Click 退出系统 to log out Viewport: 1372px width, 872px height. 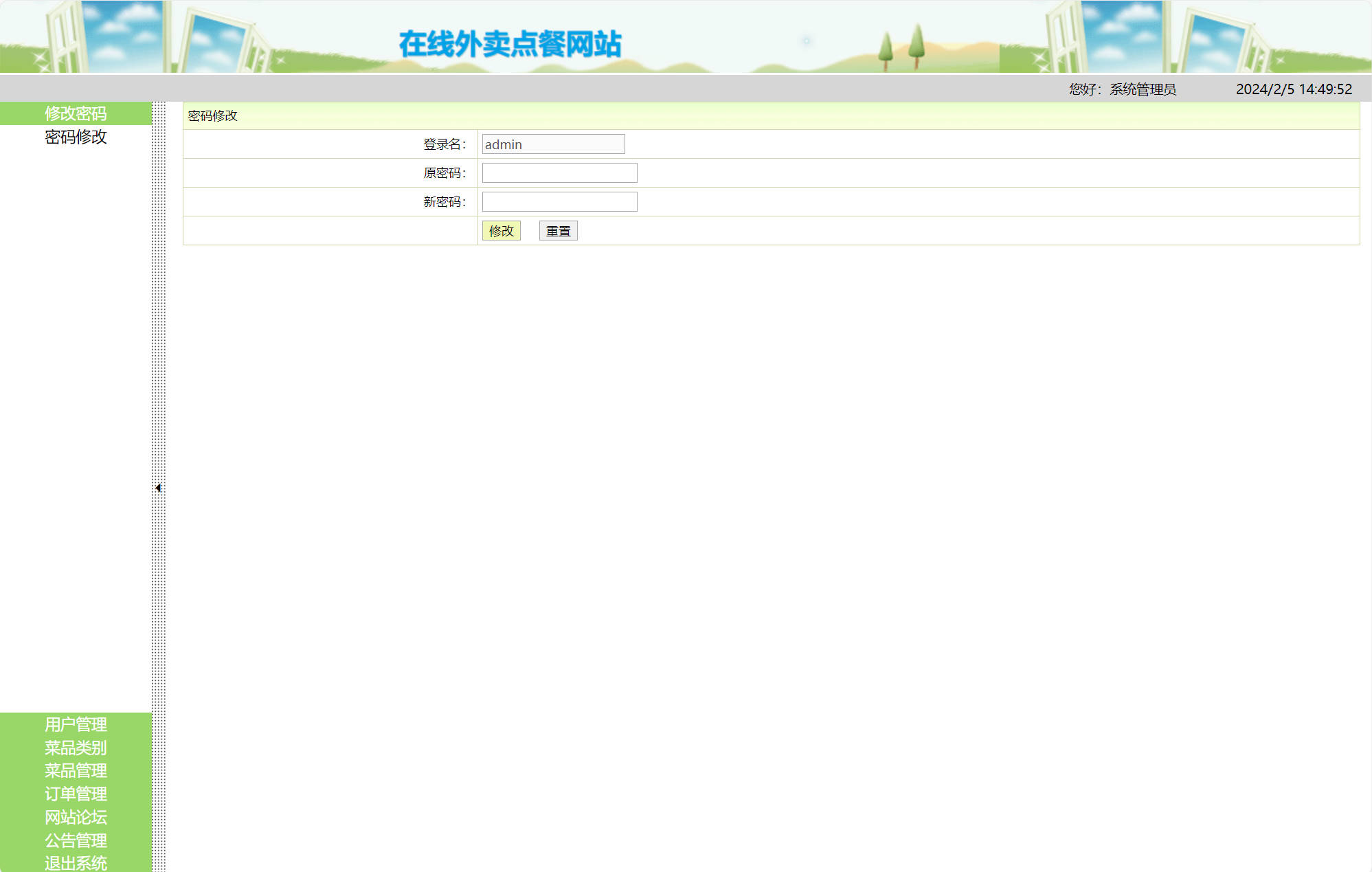click(x=76, y=863)
